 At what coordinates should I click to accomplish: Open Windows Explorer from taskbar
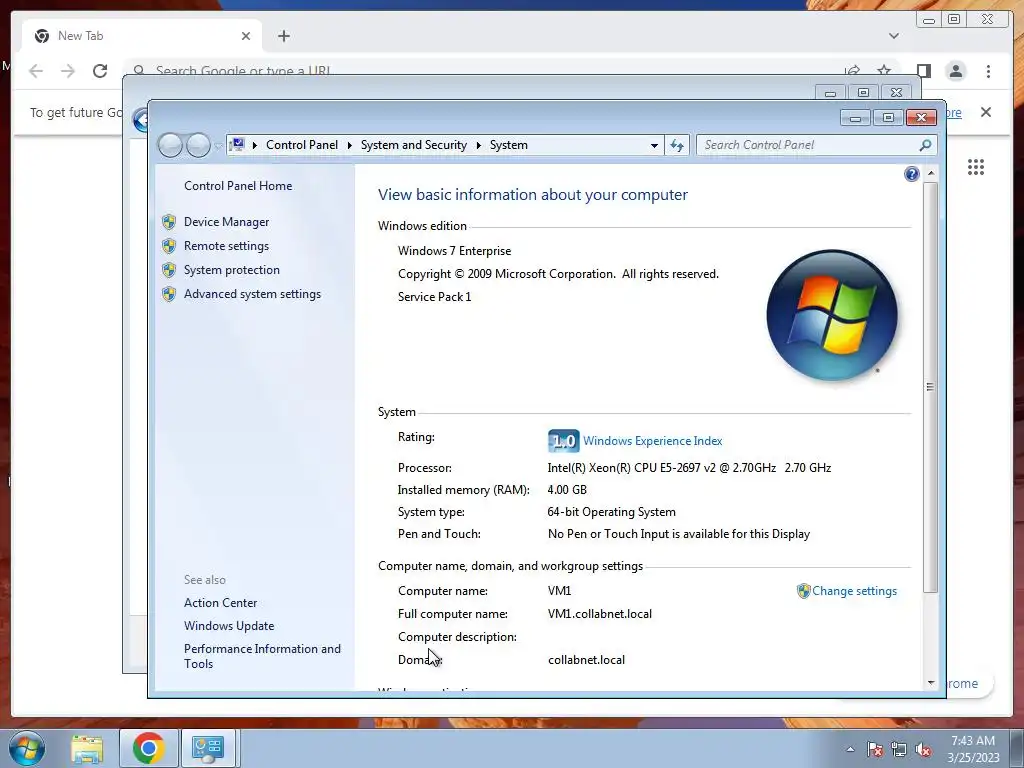click(87, 748)
